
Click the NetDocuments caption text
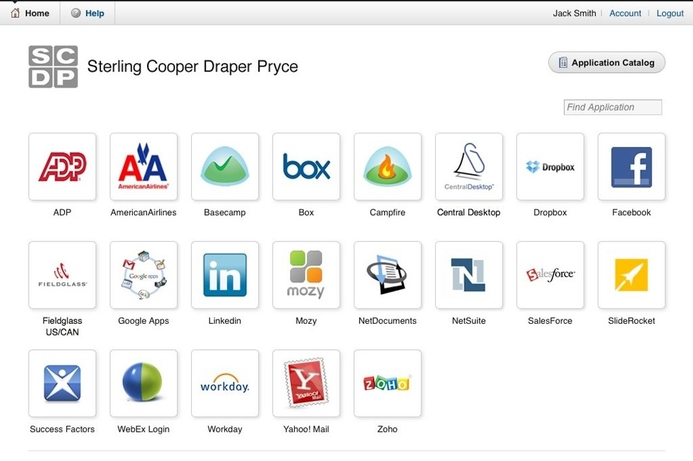tap(388, 321)
